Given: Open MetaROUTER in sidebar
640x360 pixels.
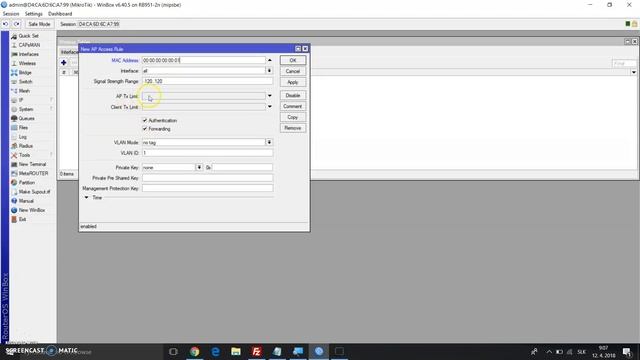Looking at the screenshot, I should [33, 173].
